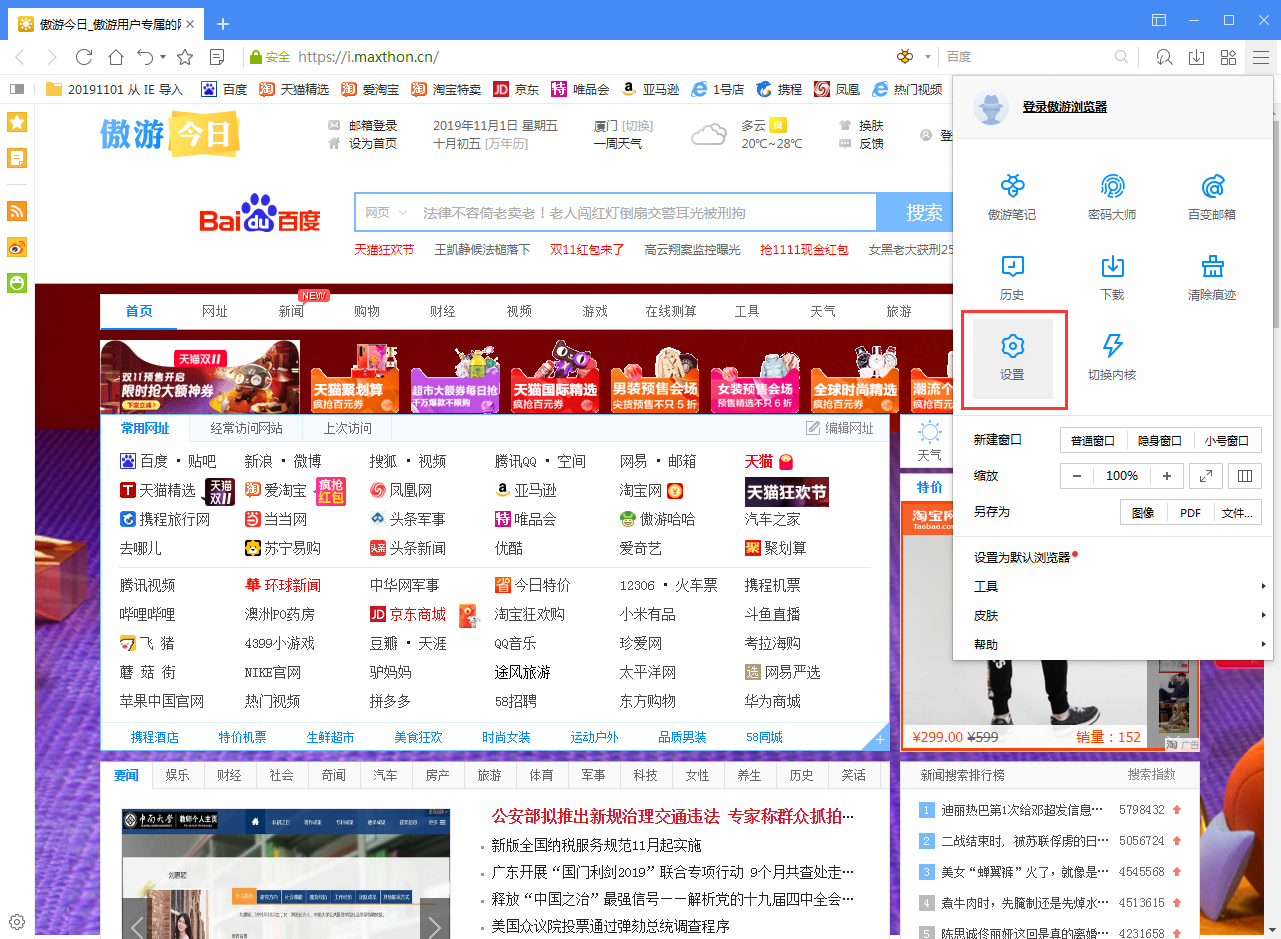This screenshot has width=1281, height=939.
Task: Click the Weibo icon in the left sidebar
Action: pyautogui.click(x=15, y=247)
